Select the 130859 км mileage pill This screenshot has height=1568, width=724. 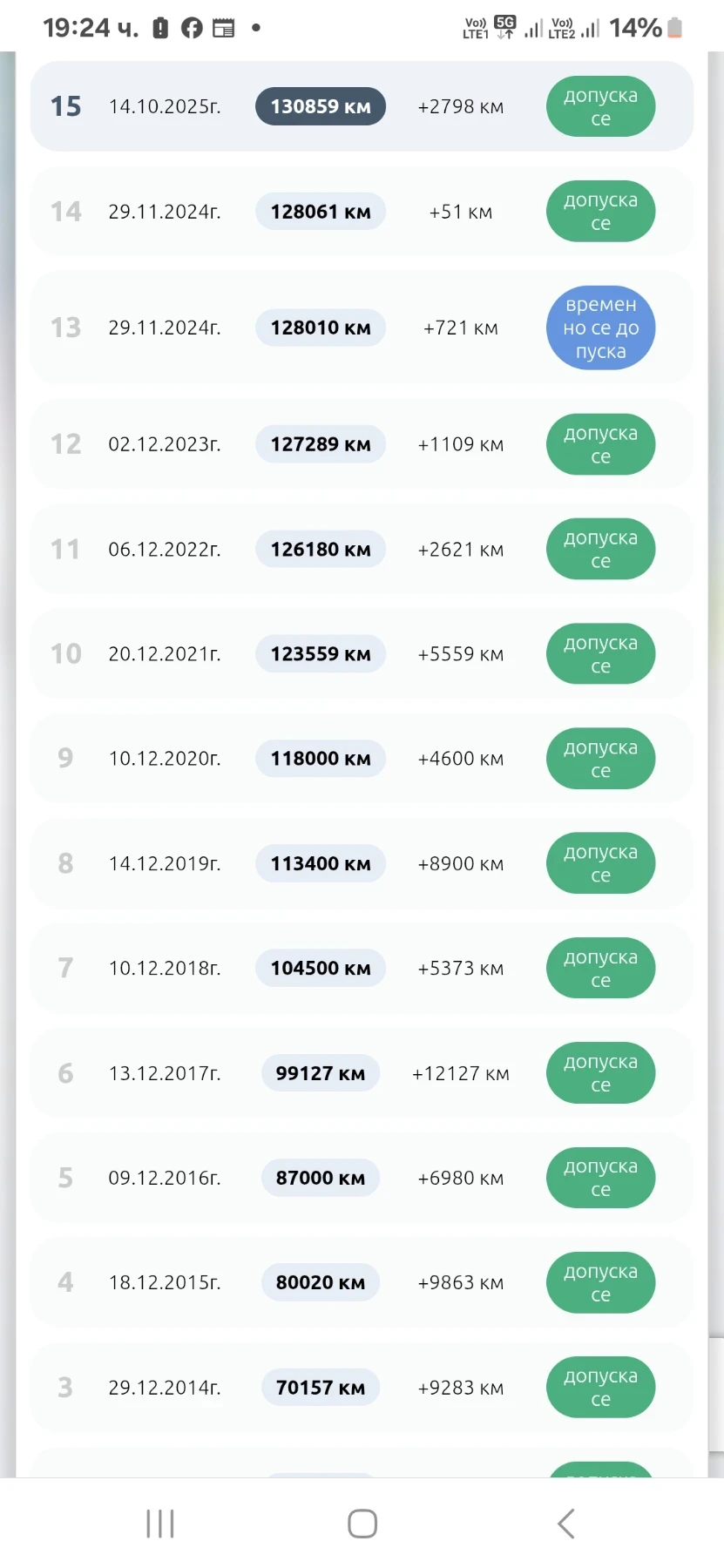coord(321,106)
